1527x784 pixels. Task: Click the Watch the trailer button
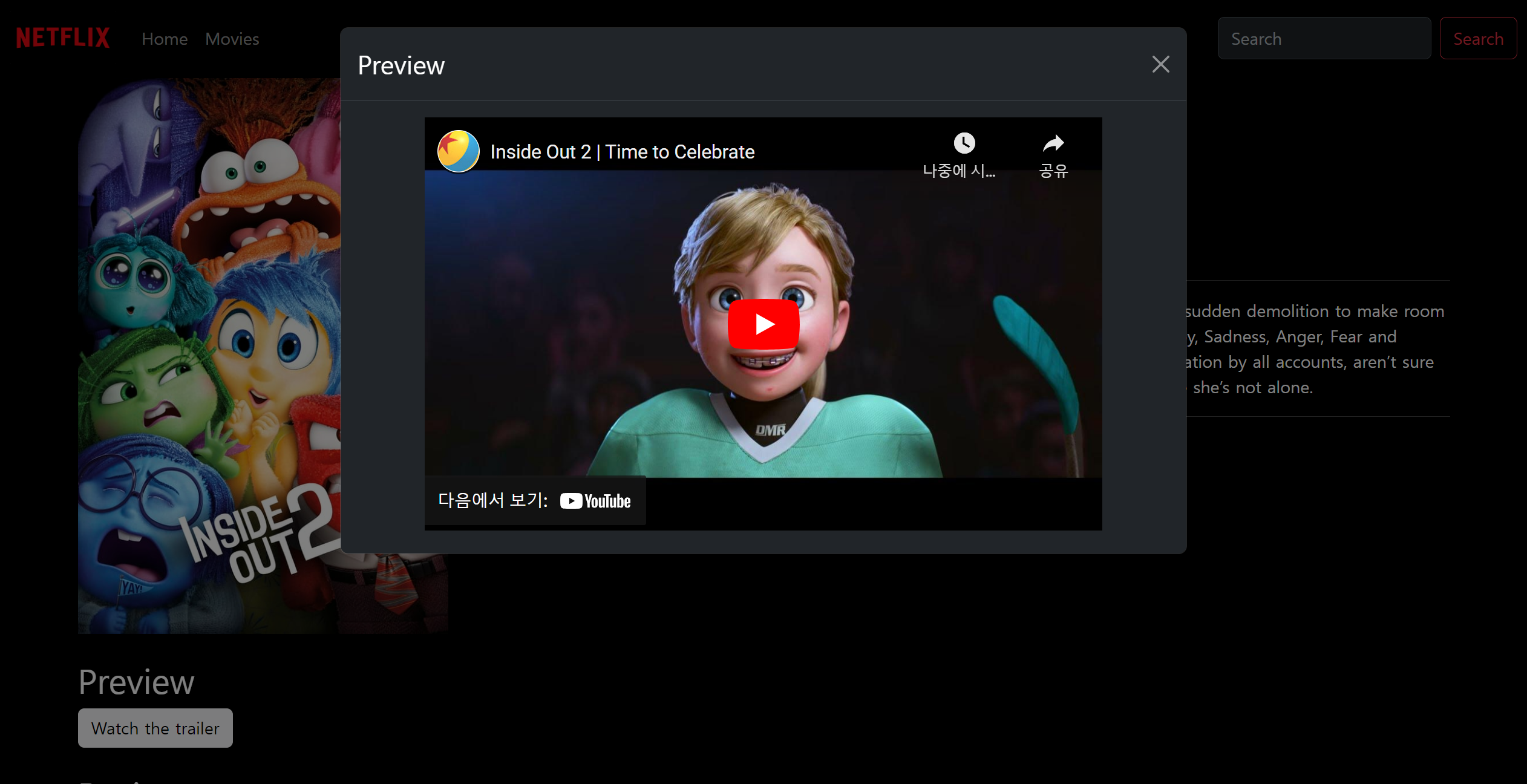click(x=155, y=728)
